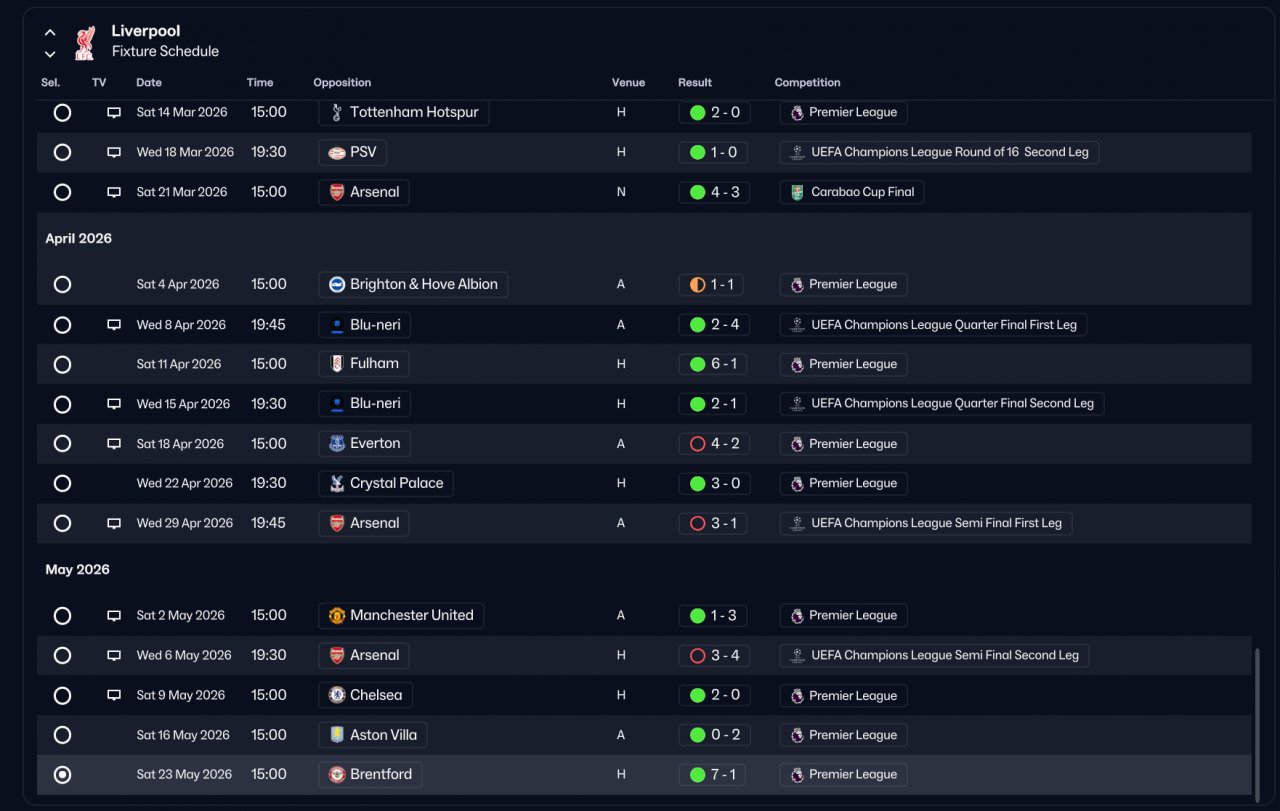Click win indicator on Crystal Palace result
Viewport: 1280px width, 811px height.
point(697,484)
